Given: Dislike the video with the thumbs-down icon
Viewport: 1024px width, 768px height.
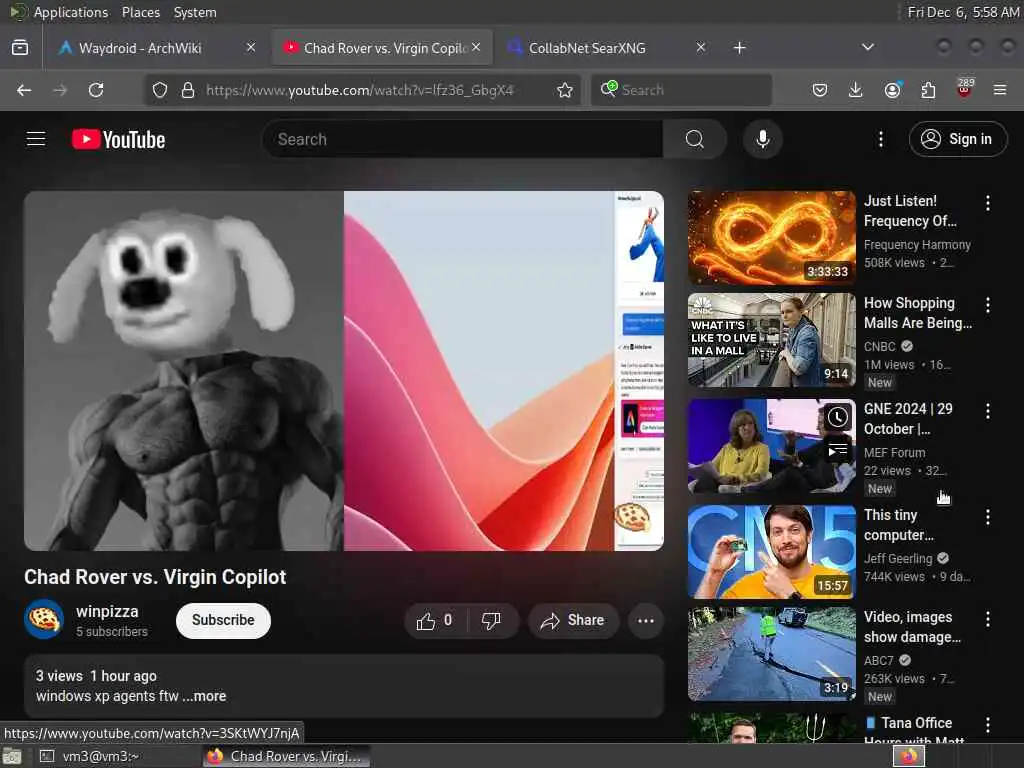Looking at the screenshot, I should 491,620.
